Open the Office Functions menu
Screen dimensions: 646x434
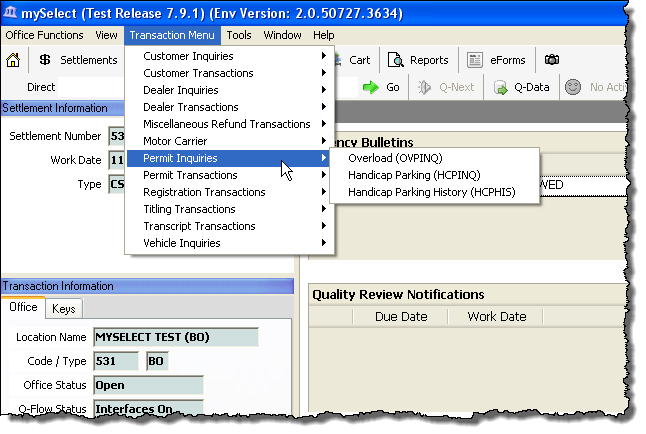click(x=45, y=35)
